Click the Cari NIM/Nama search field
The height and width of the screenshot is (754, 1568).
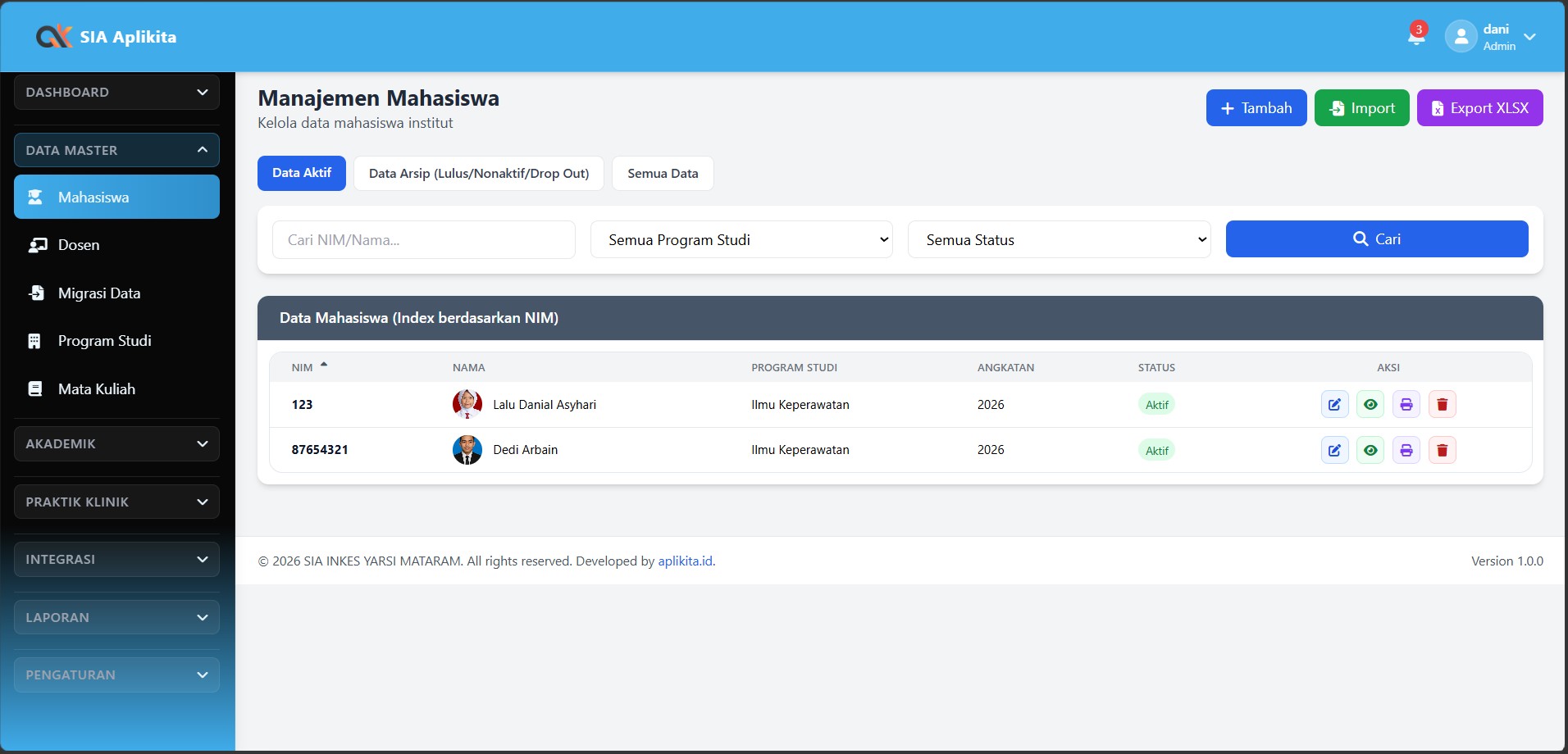pos(423,239)
